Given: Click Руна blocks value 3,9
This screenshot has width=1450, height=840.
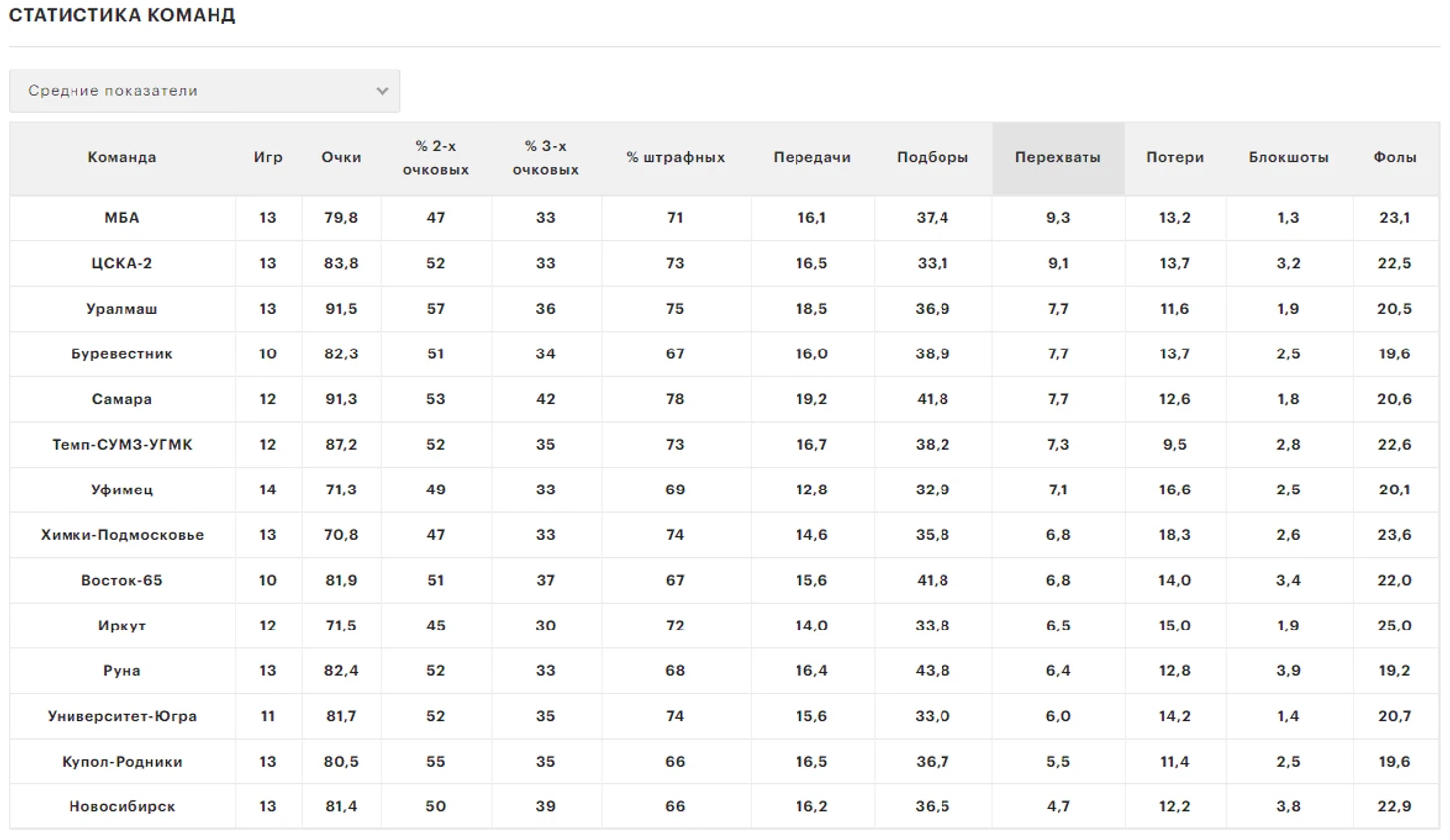Looking at the screenshot, I should coord(1289,671).
